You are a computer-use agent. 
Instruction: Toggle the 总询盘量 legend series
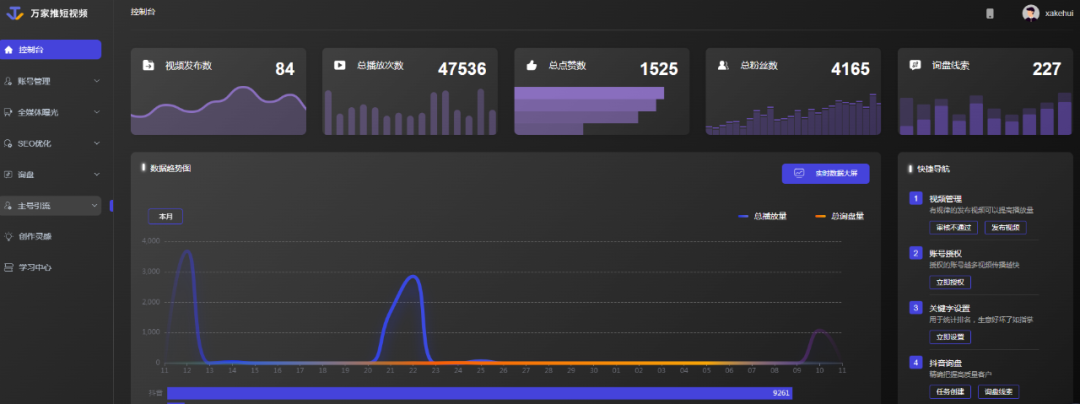point(840,216)
